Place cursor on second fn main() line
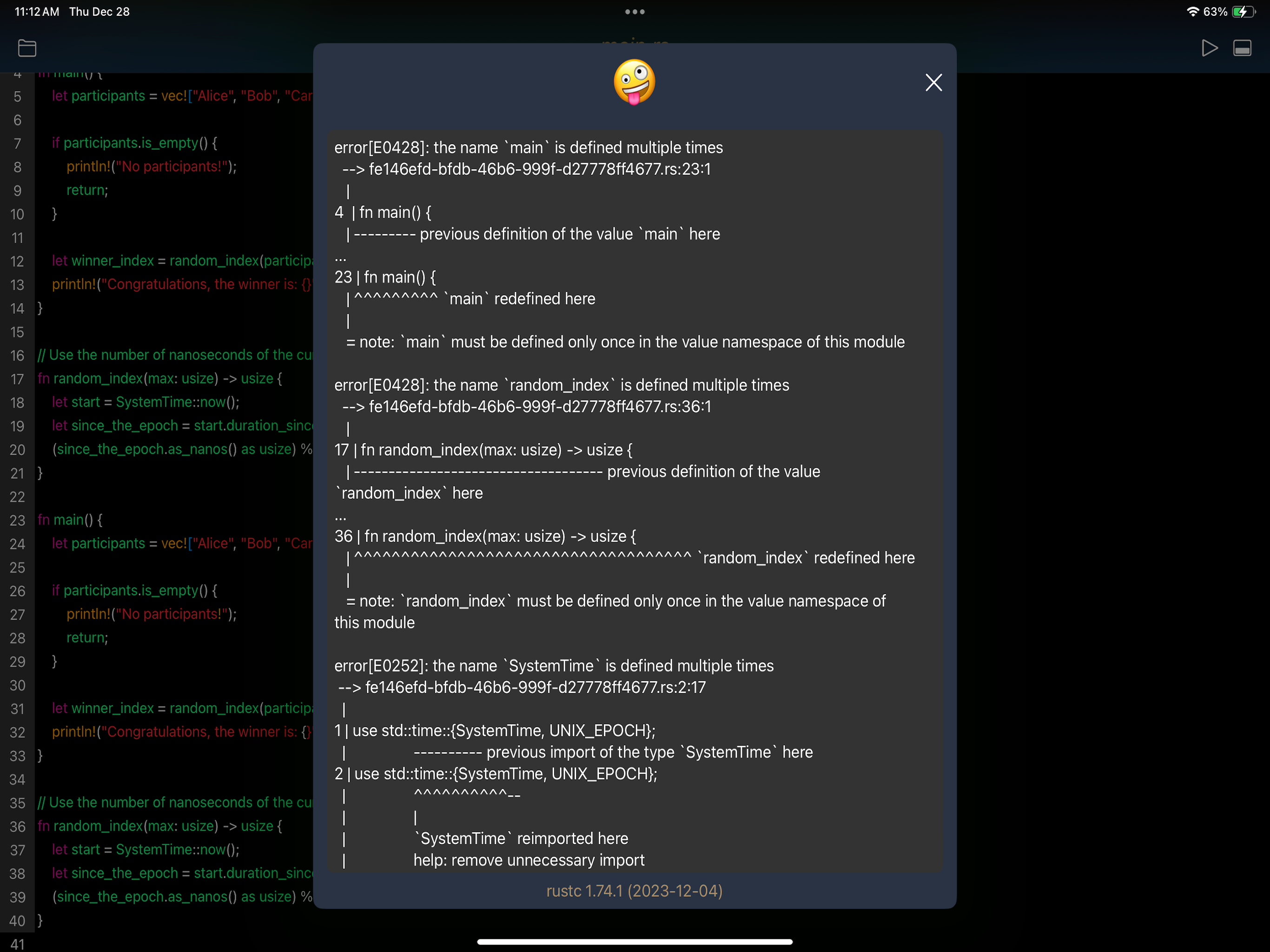 (x=70, y=520)
